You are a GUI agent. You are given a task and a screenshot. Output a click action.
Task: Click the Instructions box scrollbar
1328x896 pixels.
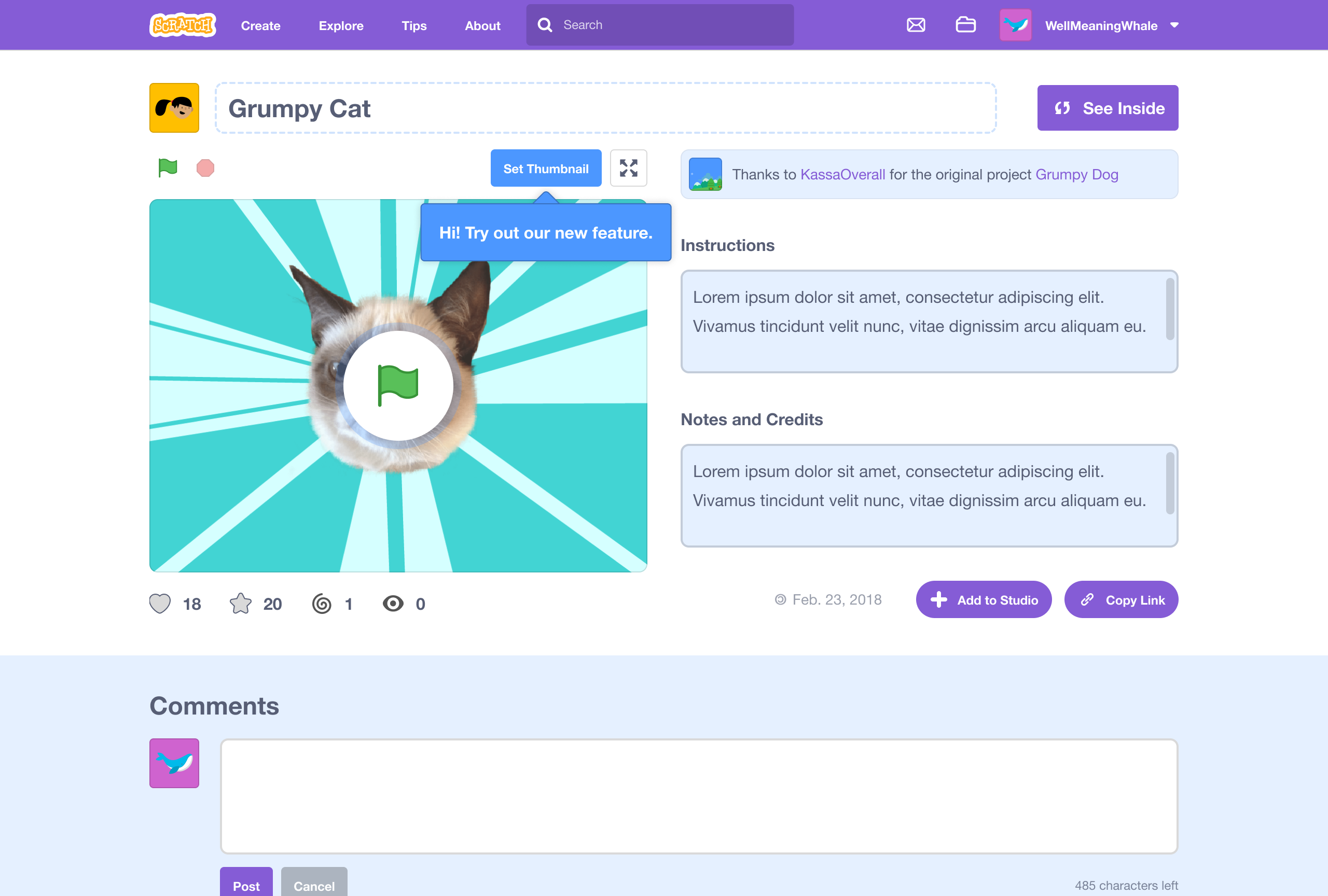[1169, 309]
